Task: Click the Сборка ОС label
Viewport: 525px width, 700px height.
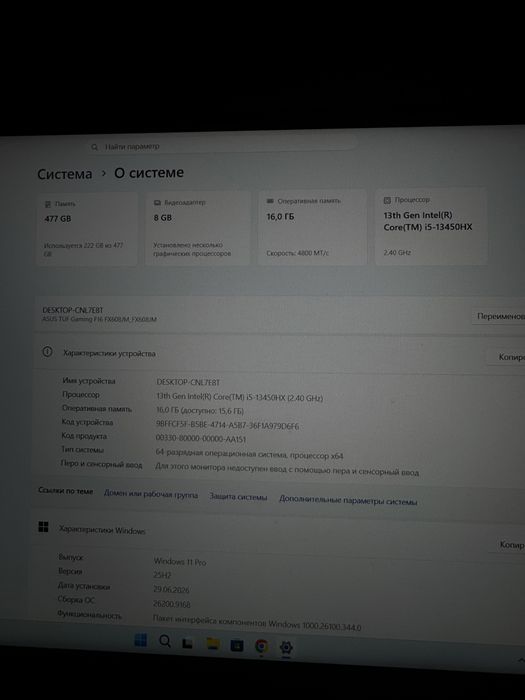Action: coord(76,600)
